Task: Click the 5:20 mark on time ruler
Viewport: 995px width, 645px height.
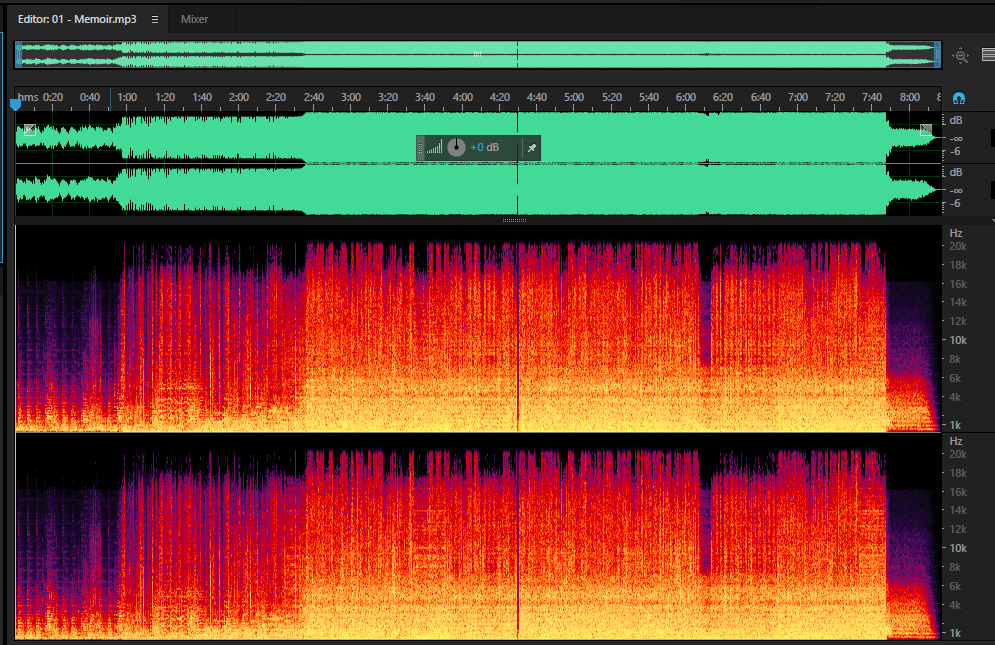Action: point(612,97)
